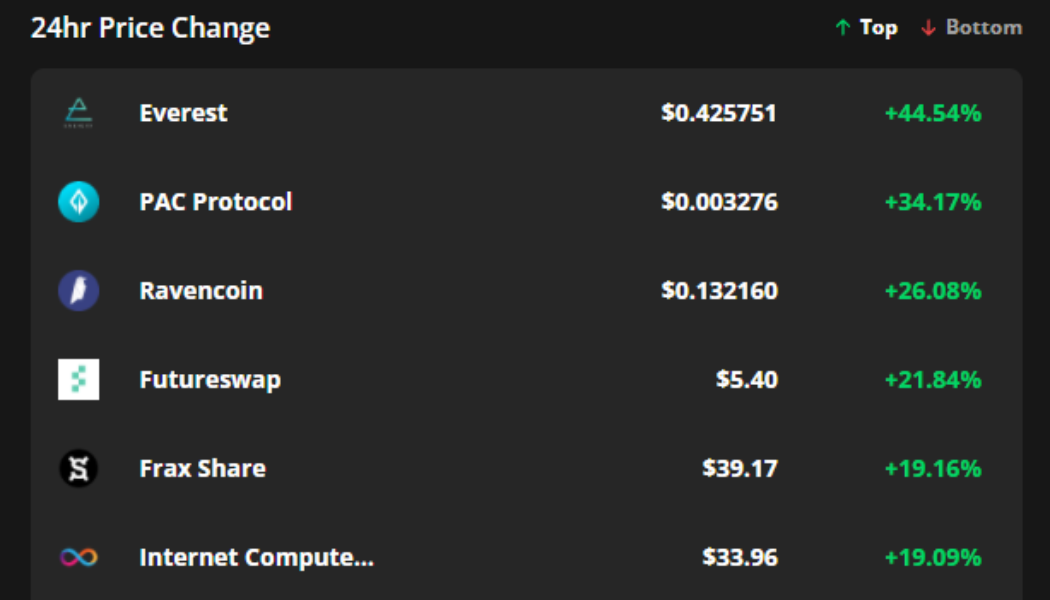Viewport: 1050px width, 600px height.
Task: Click the PAC Protocol coin icon
Action: (78, 202)
